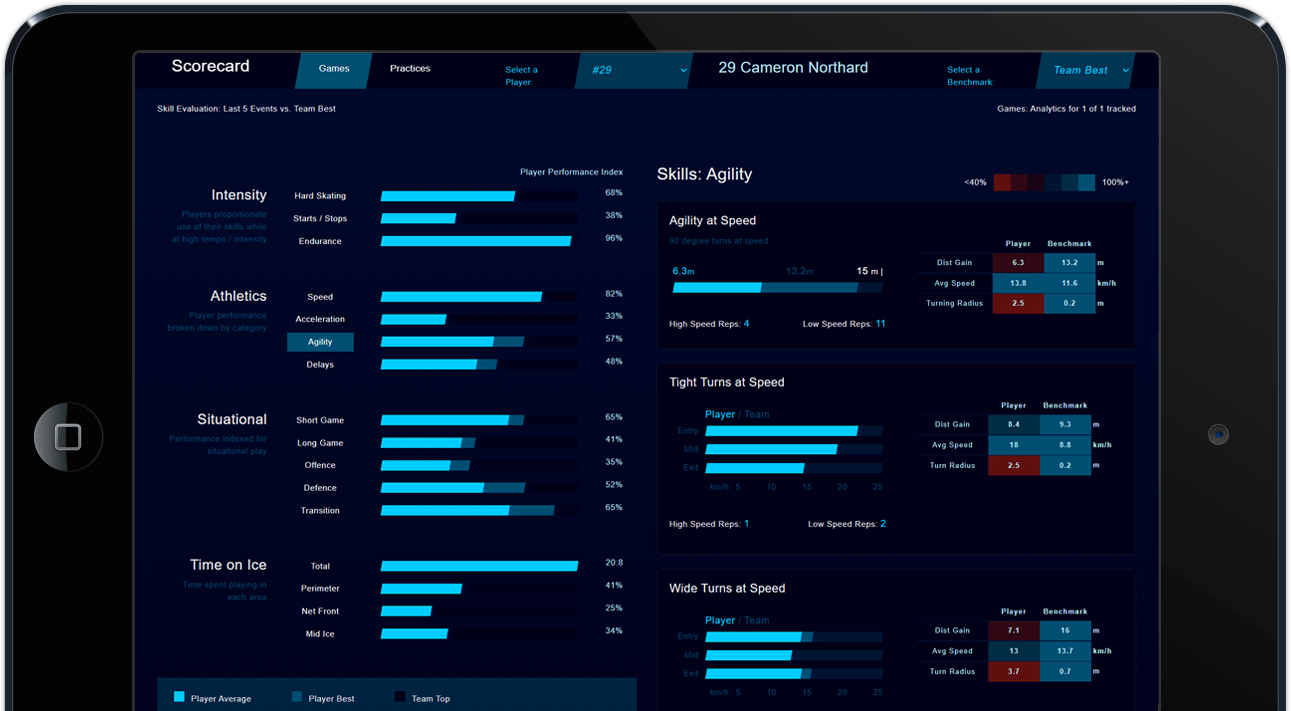Open the Team Best benchmark dropdown
Image resolution: width=1291 pixels, height=711 pixels.
pyautogui.click(x=1085, y=70)
